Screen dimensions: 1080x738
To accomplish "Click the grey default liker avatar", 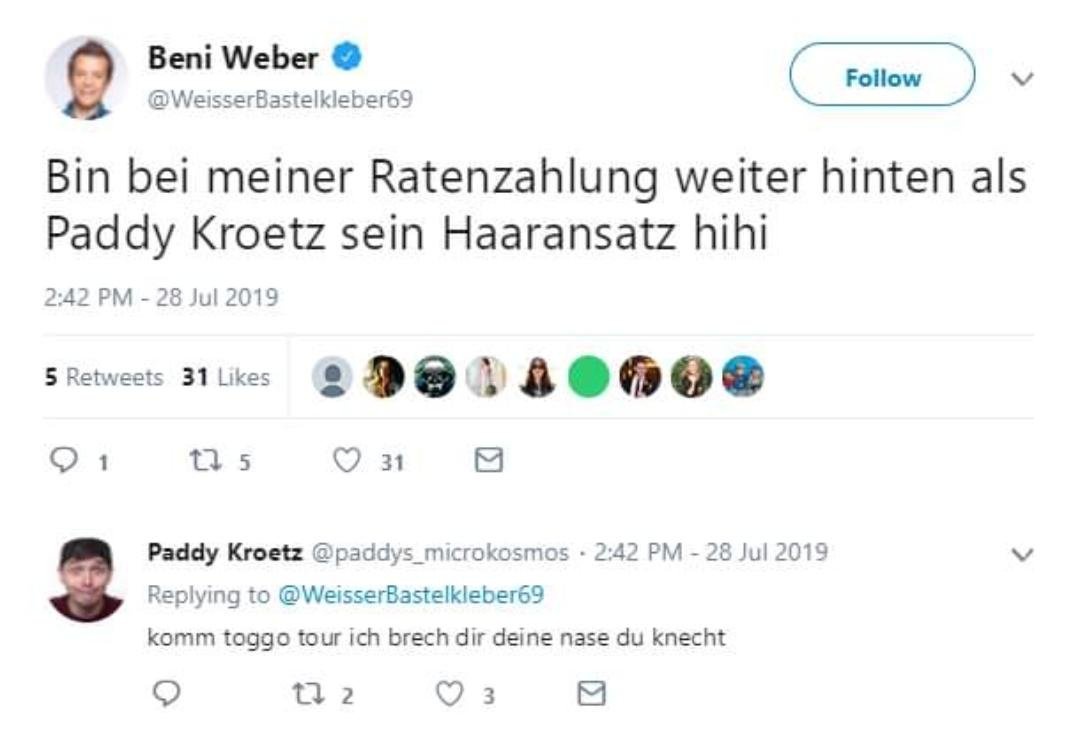I will (332, 377).
